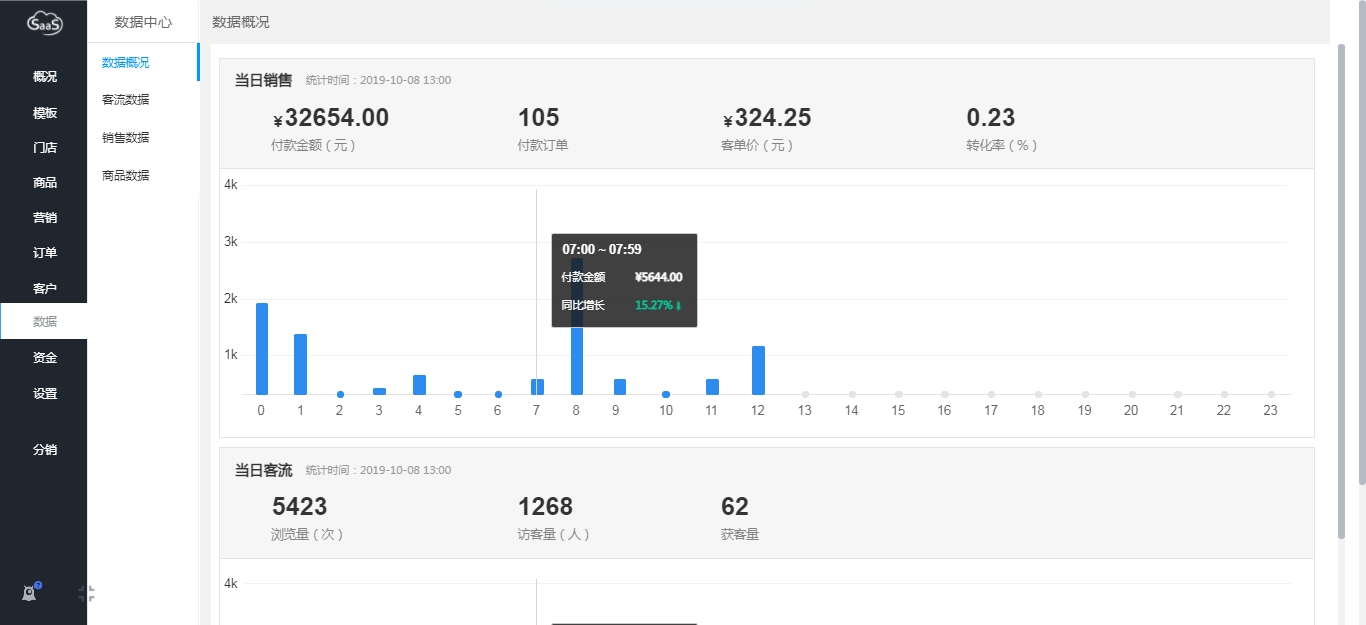Viewport: 1366px width, 625px height.
Task: Click the 数据概况 submenu link
Action: 126,63
